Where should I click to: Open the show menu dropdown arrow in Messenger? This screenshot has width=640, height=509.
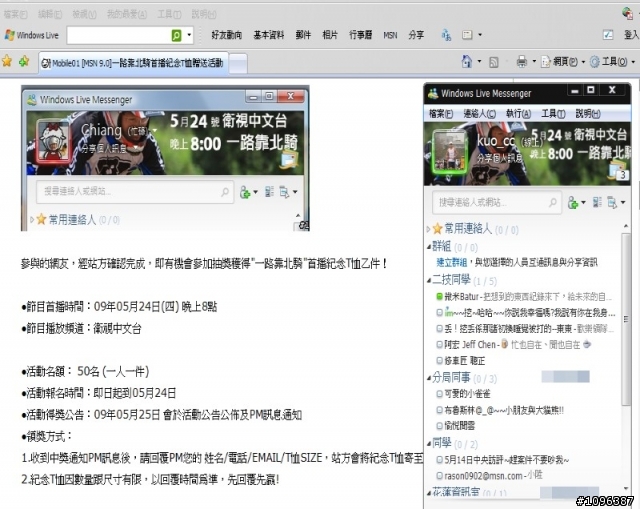pyautogui.click(x=623, y=202)
